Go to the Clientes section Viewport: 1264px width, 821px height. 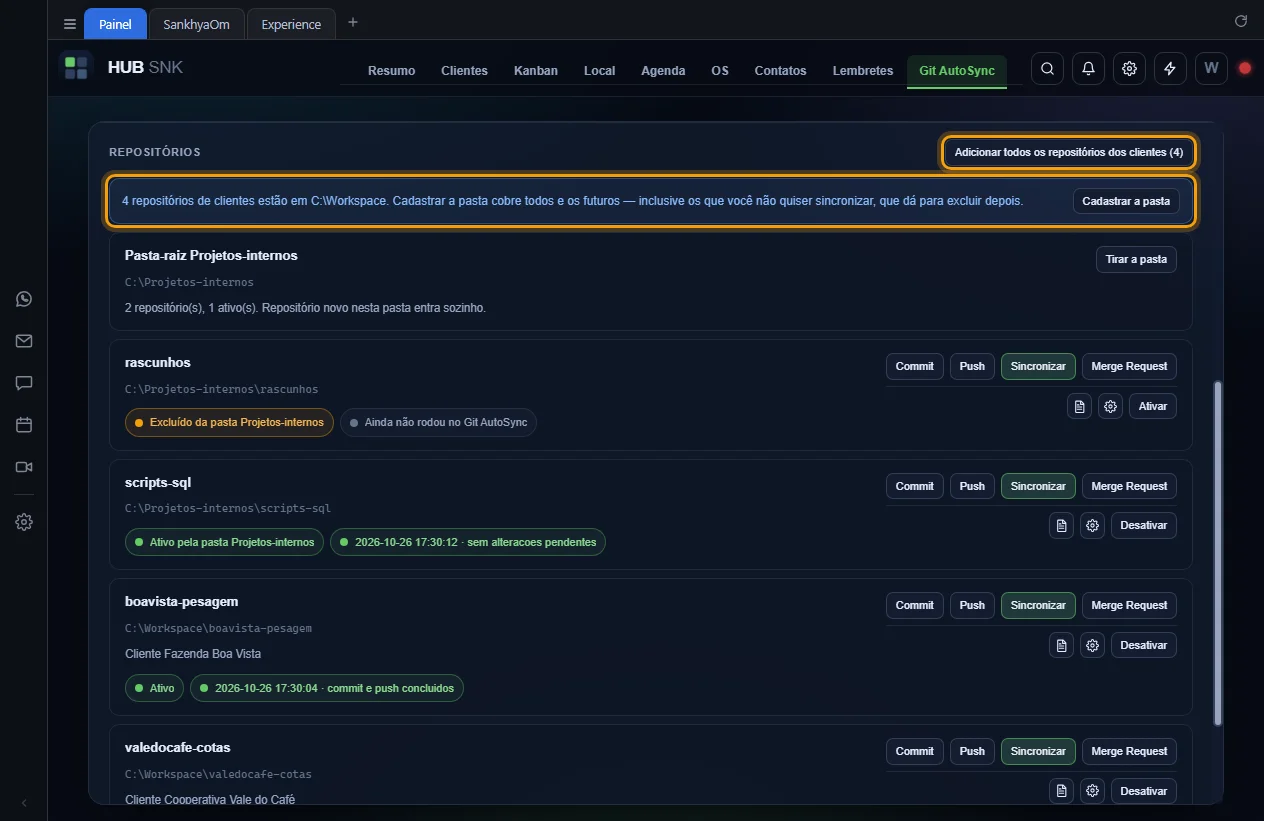464,71
